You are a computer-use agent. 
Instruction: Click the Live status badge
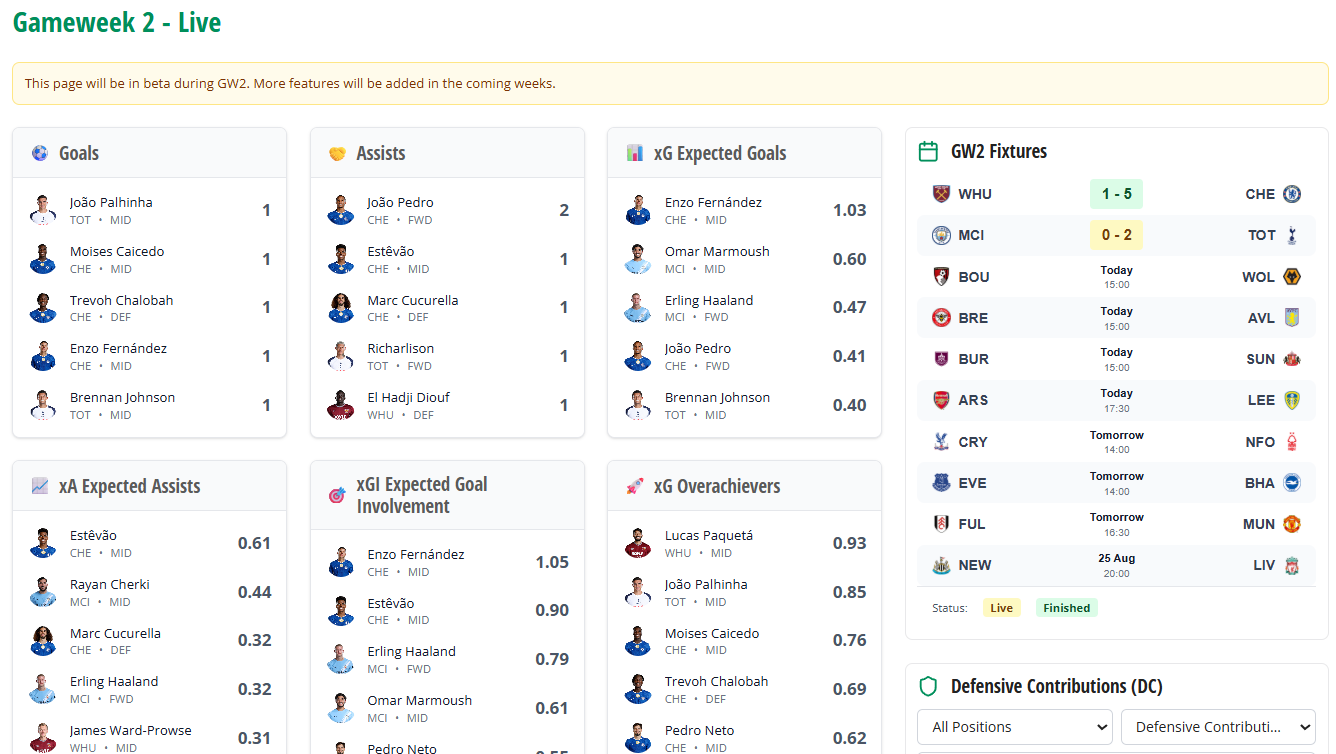pyautogui.click(x=1001, y=608)
